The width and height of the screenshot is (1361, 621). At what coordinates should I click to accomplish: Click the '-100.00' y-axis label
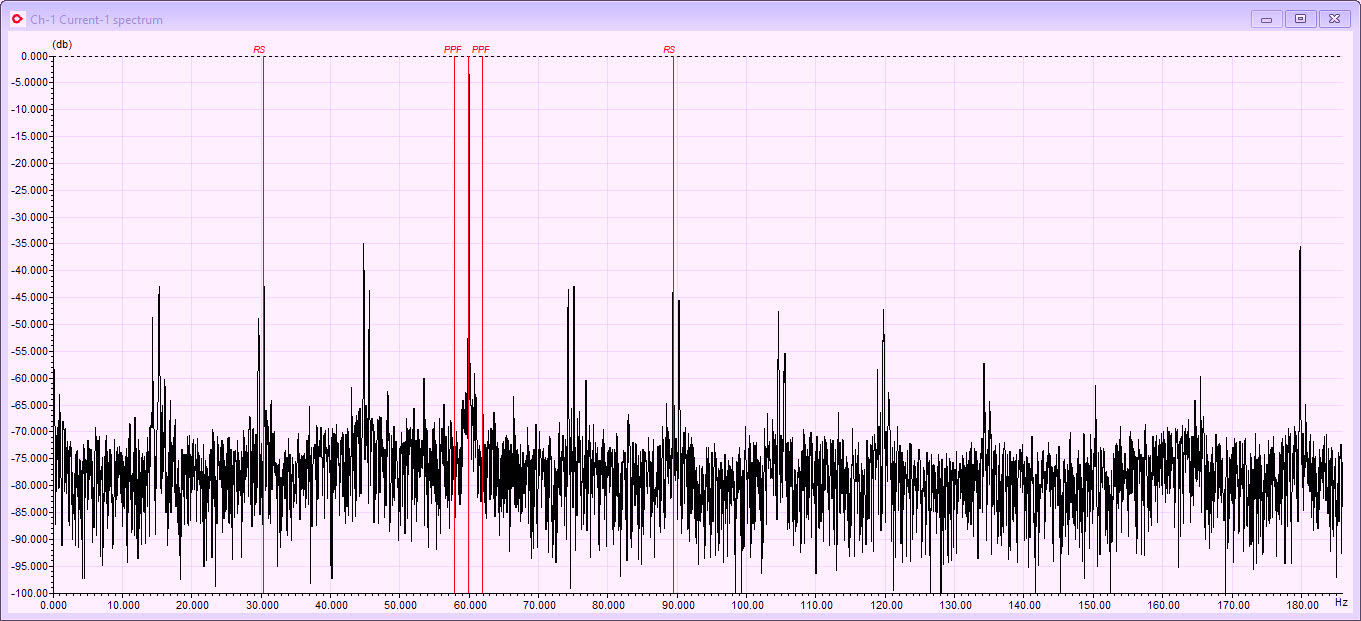(x=32, y=593)
